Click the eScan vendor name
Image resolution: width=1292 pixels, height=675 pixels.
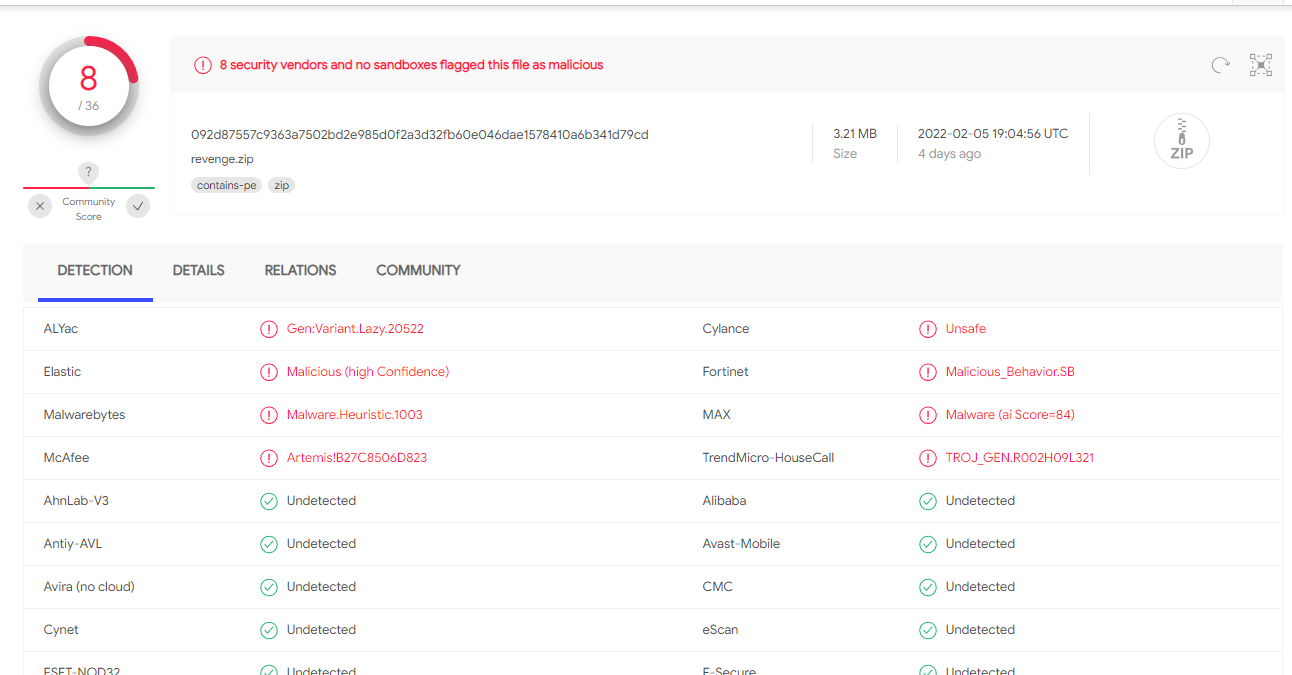click(x=722, y=630)
